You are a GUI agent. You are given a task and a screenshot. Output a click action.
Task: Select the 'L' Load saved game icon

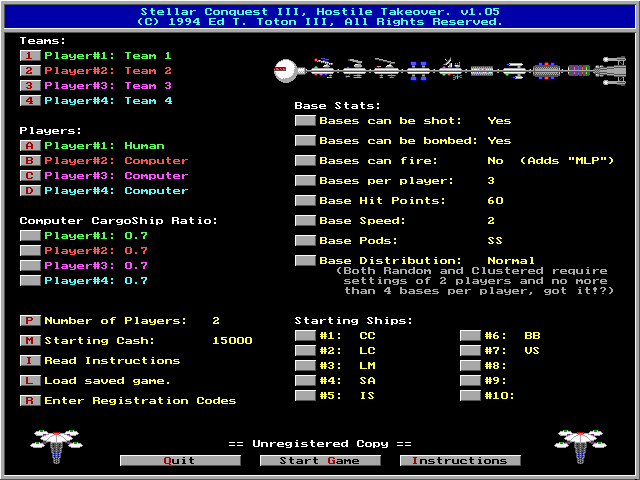tap(29, 381)
